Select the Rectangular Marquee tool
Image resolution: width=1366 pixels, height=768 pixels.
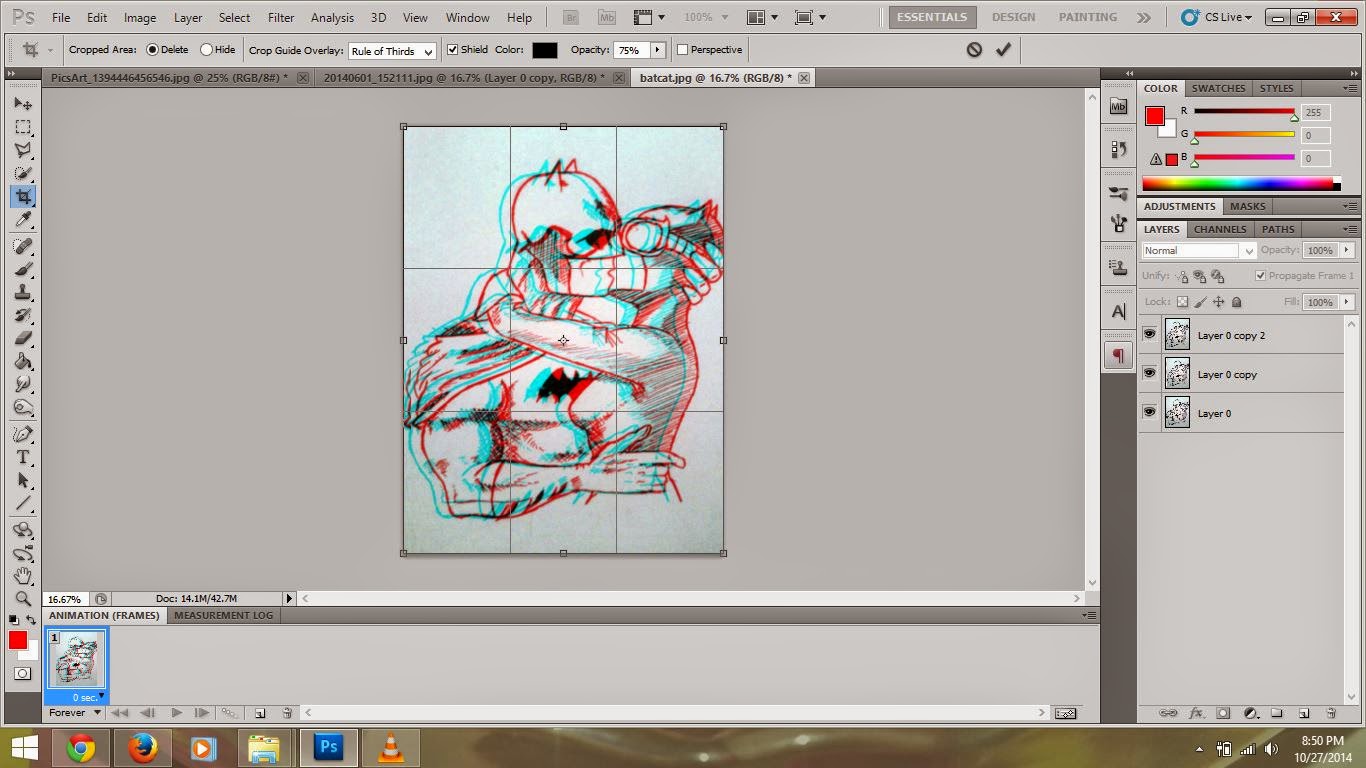point(23,127)
